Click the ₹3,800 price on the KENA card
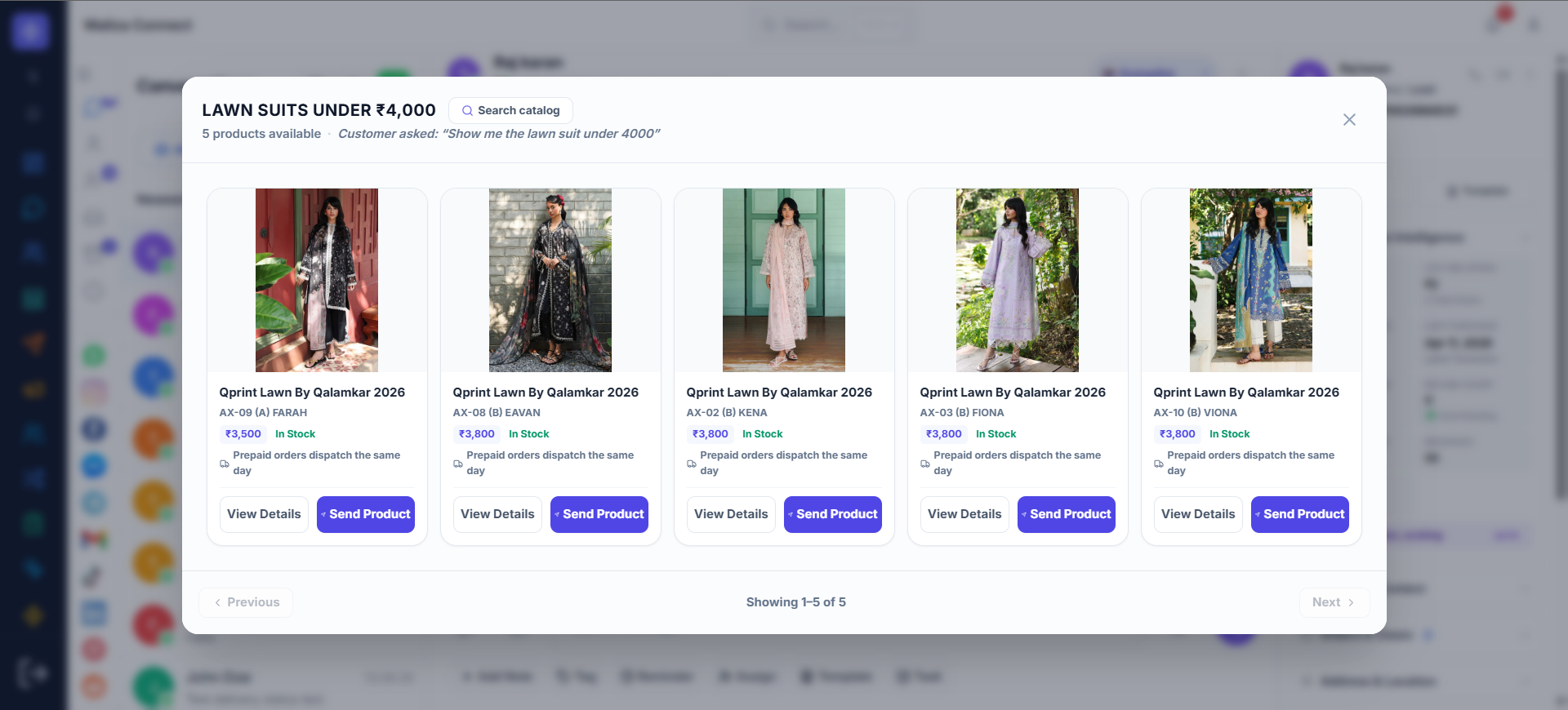 pyautogui.click(x=710, y=434)
